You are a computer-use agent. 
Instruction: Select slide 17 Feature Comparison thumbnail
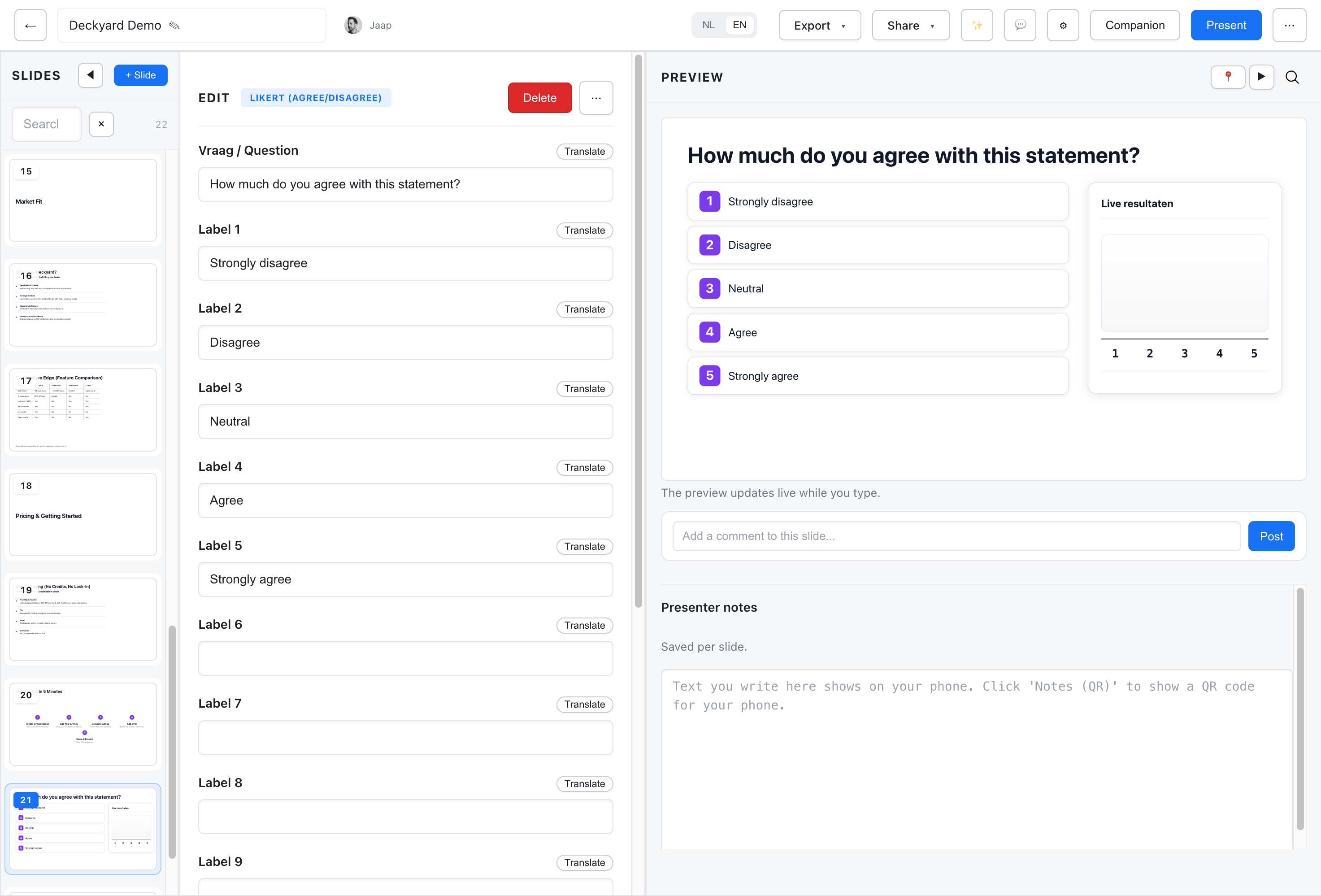83,410
